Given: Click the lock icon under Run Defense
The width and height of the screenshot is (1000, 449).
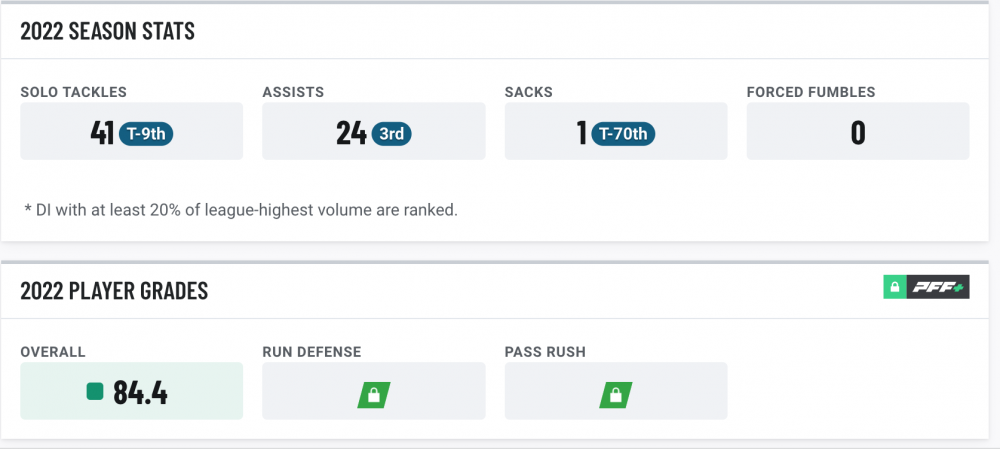Looking at the screenshot, I should click(373, 395).
